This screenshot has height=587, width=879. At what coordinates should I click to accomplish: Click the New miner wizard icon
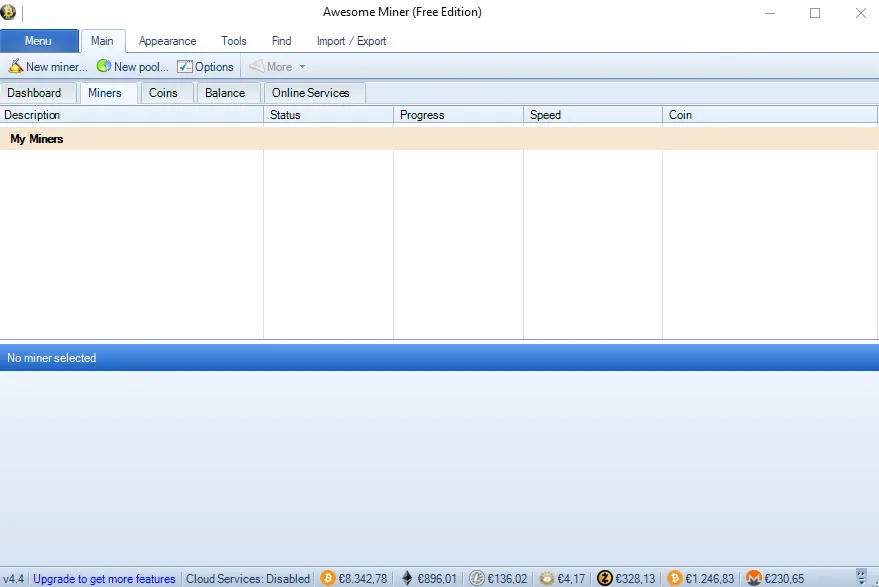click(16, 66)
